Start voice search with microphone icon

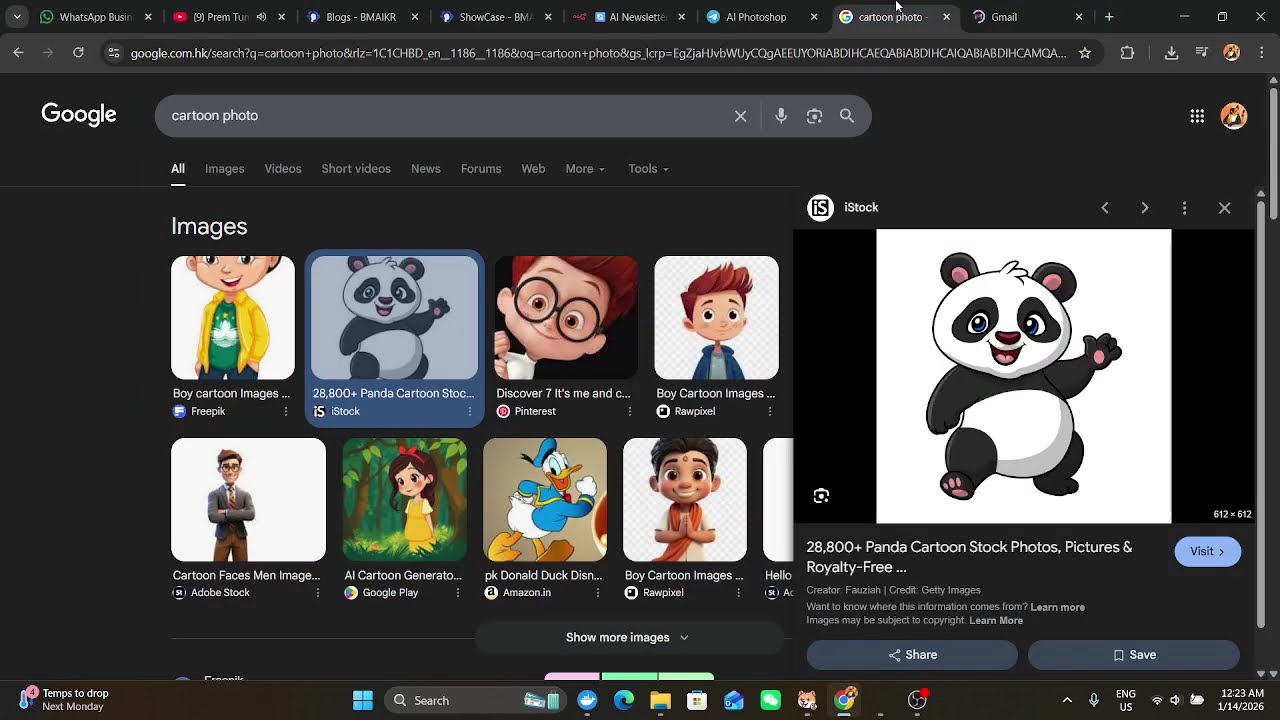click(x=781, y=116)
